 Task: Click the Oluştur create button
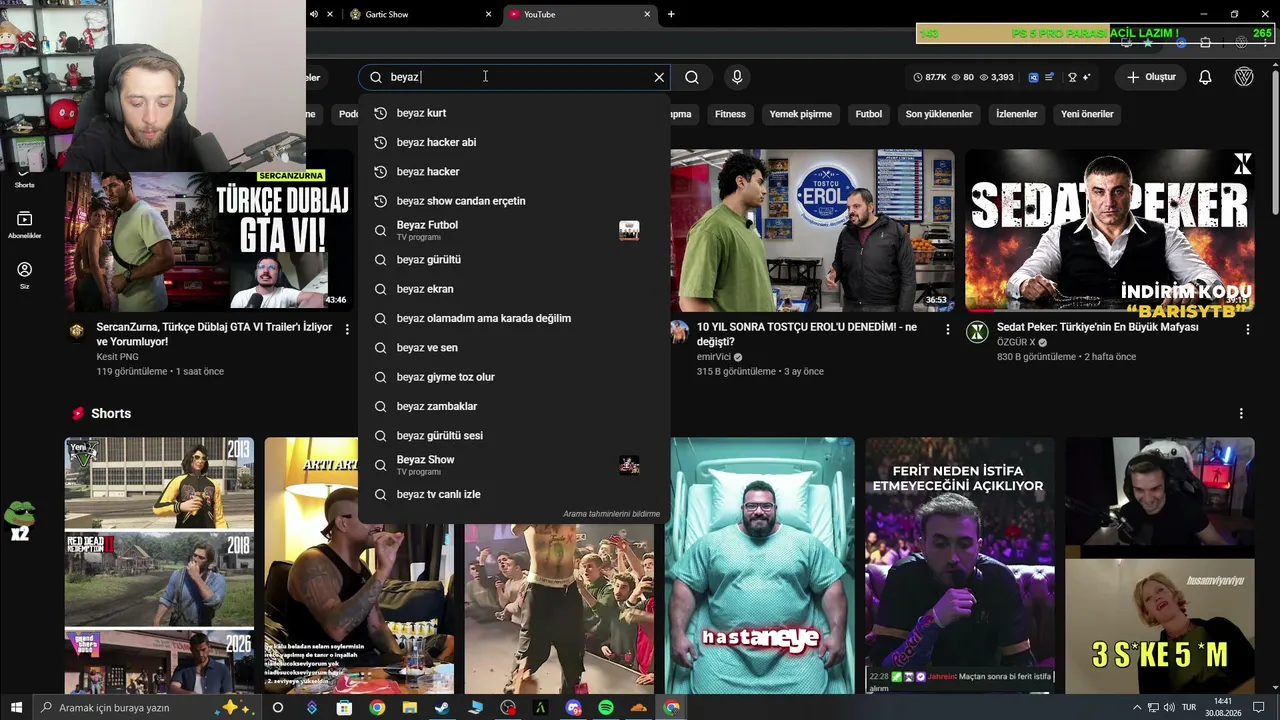click(x=1151, y=77)
